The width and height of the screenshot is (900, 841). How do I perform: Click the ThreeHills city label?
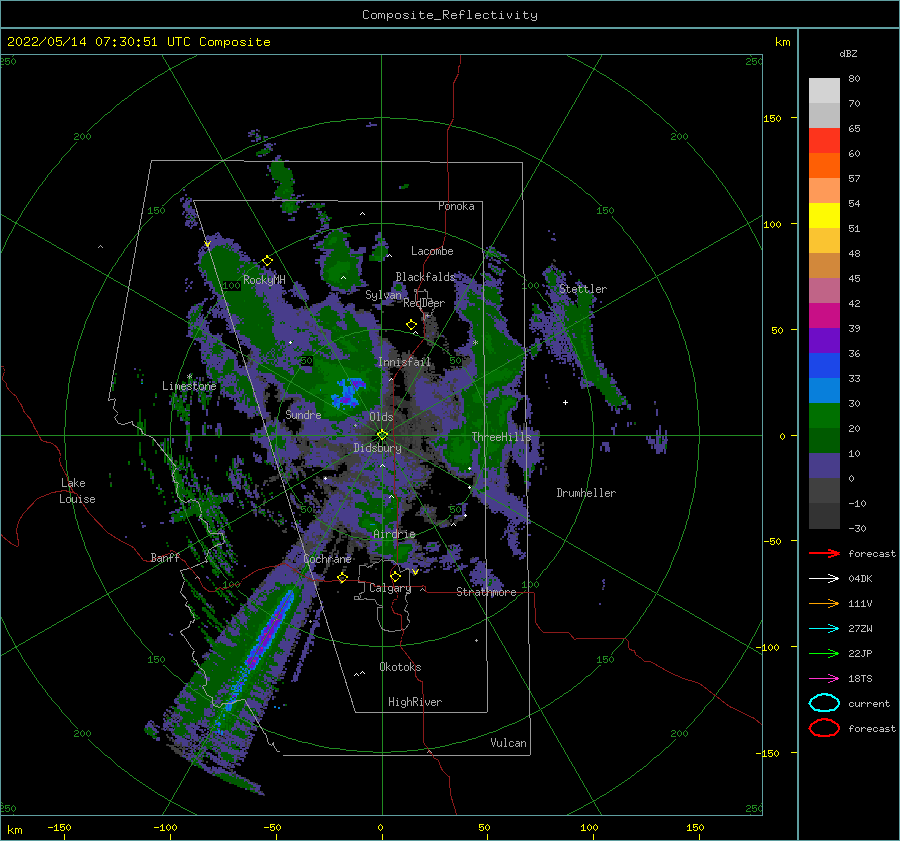tap(501, 437)
